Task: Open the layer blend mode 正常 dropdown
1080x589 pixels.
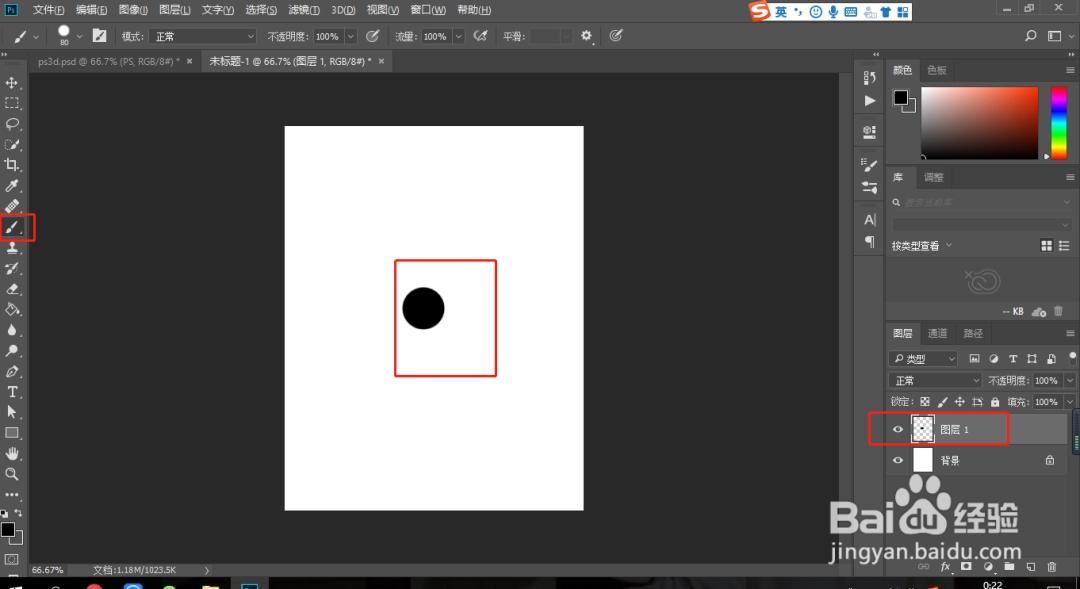Action: [935, 380]
